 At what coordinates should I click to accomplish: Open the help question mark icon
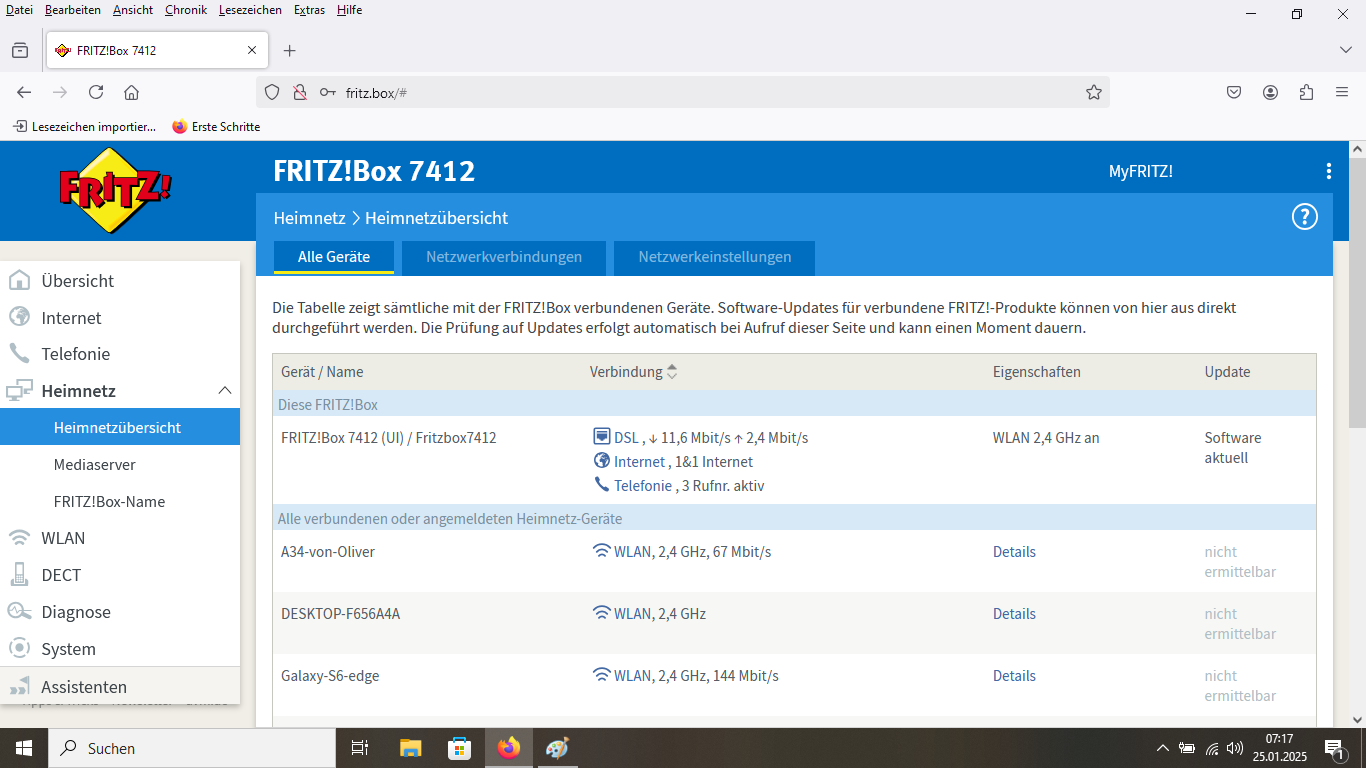click(x=1305, y=217)
